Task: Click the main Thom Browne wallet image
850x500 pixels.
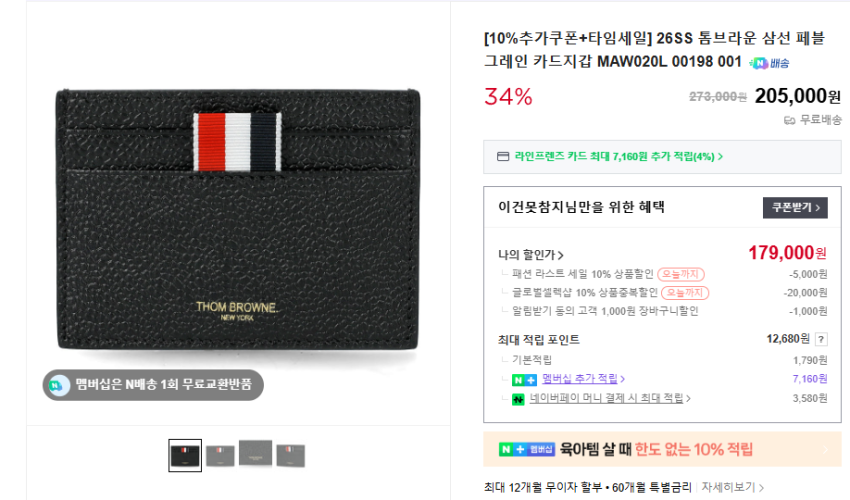Action: (x=238, y=220)
